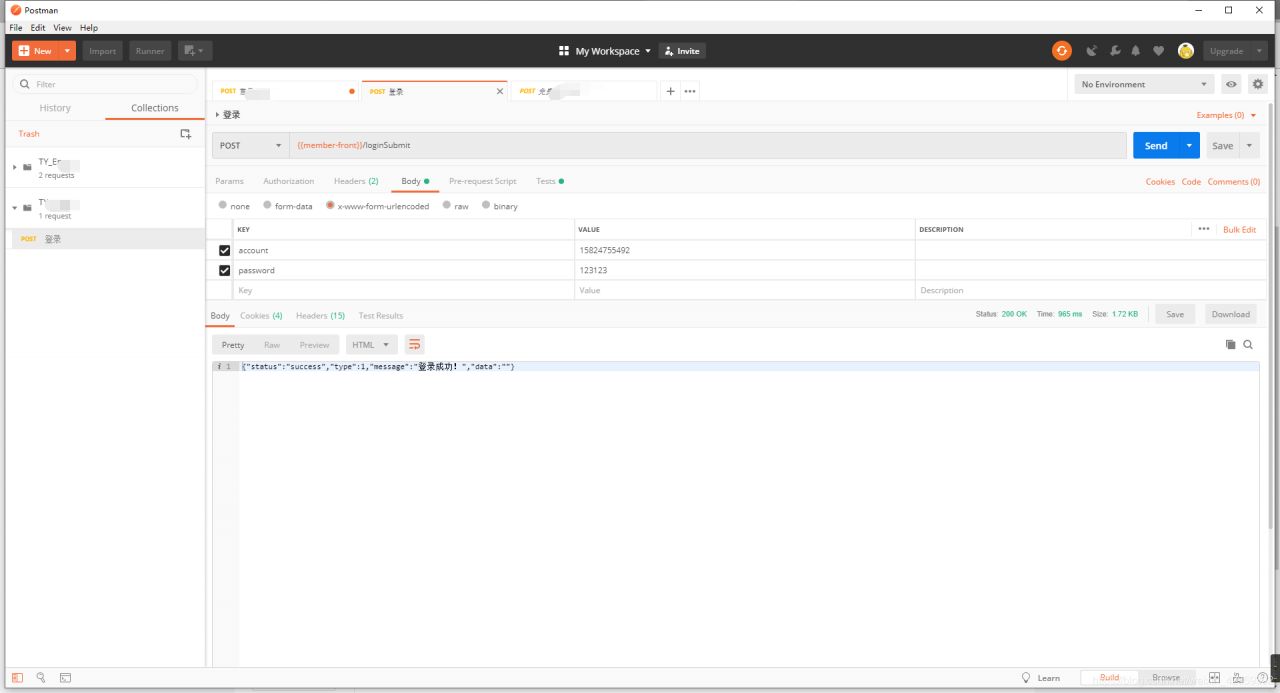Expand the HTML response format dropdown
This screenshot has height=693, width=1280.
[x=371, y=344]
